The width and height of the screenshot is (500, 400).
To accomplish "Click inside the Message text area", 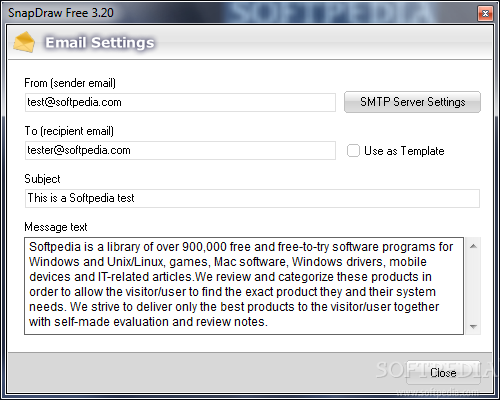I will pyautogui.click(x=244, y=286).
